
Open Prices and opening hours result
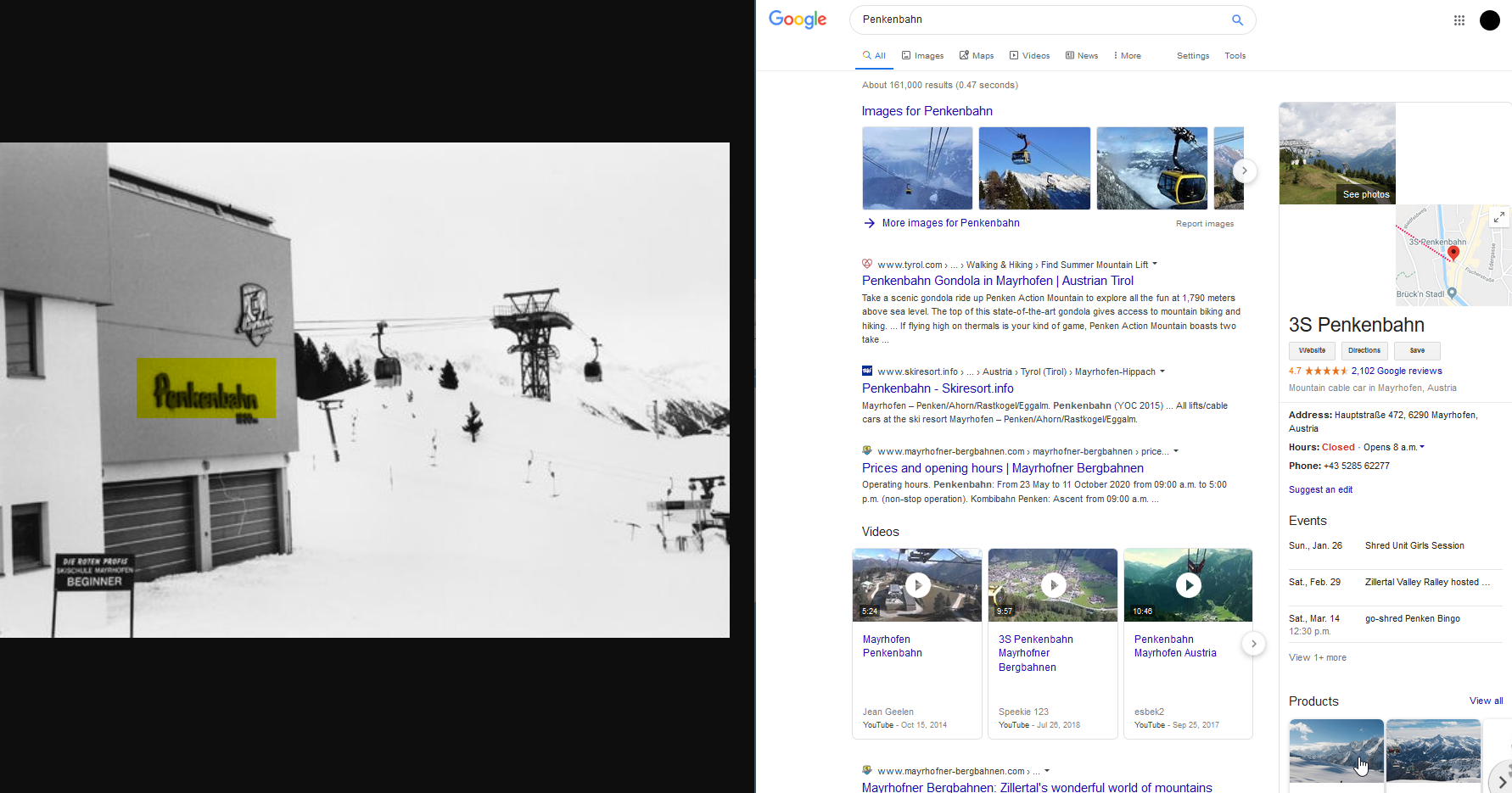1003,468
